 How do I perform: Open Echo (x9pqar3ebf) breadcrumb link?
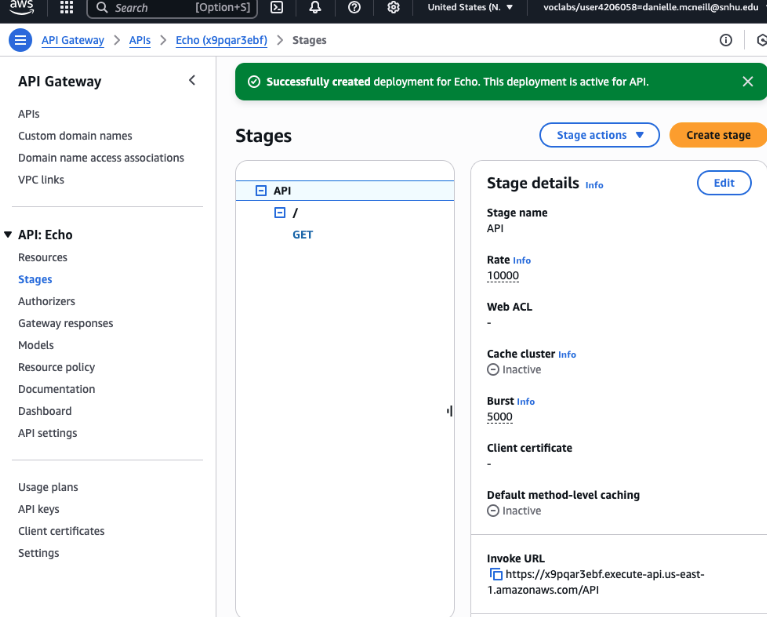tap(222, 40)
